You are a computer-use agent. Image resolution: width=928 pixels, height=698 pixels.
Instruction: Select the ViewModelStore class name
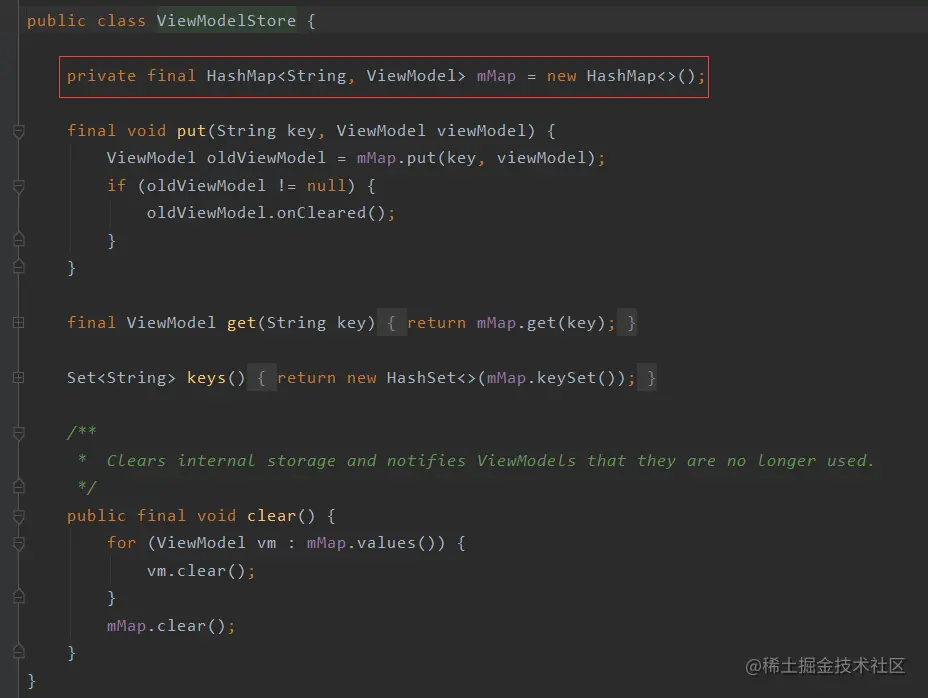click(226, 20)
